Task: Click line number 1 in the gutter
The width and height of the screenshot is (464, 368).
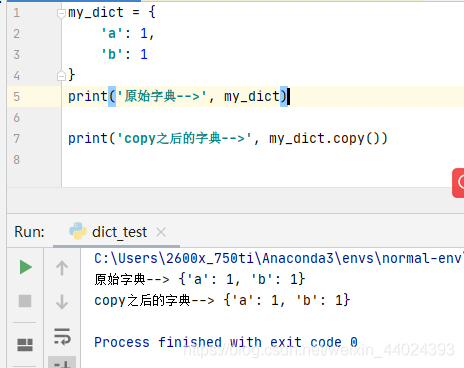Action: pyautogui.click(x=17, y=13)
